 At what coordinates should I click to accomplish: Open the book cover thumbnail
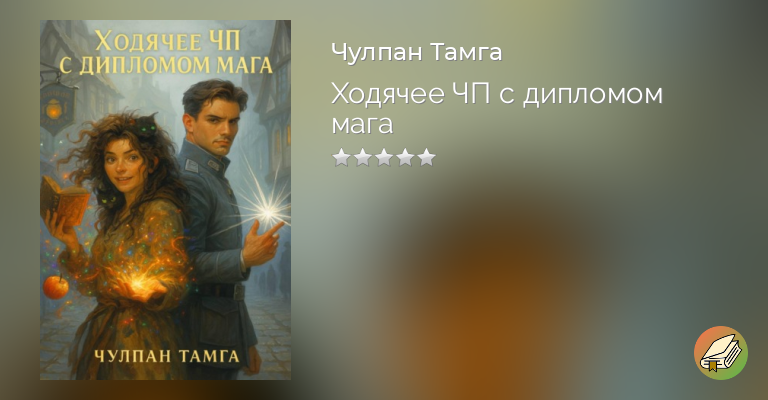click(x=166, y=200)
